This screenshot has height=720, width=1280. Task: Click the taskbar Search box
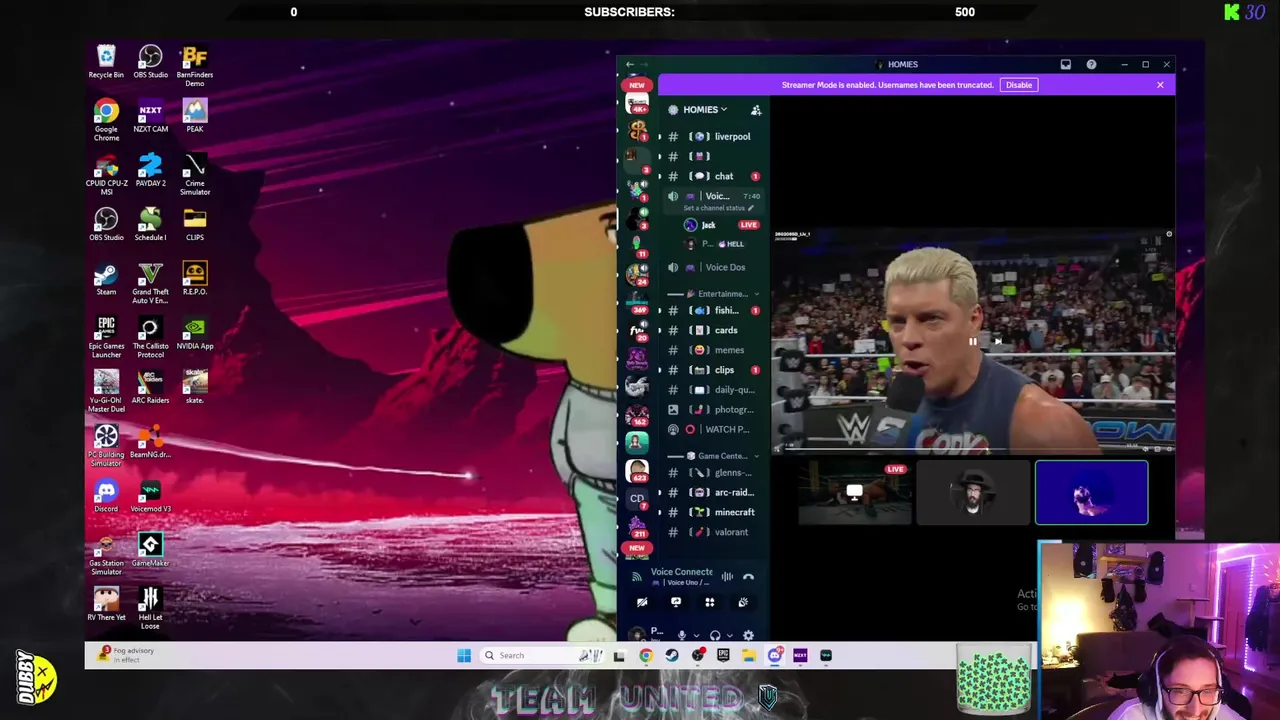[543, 656]
